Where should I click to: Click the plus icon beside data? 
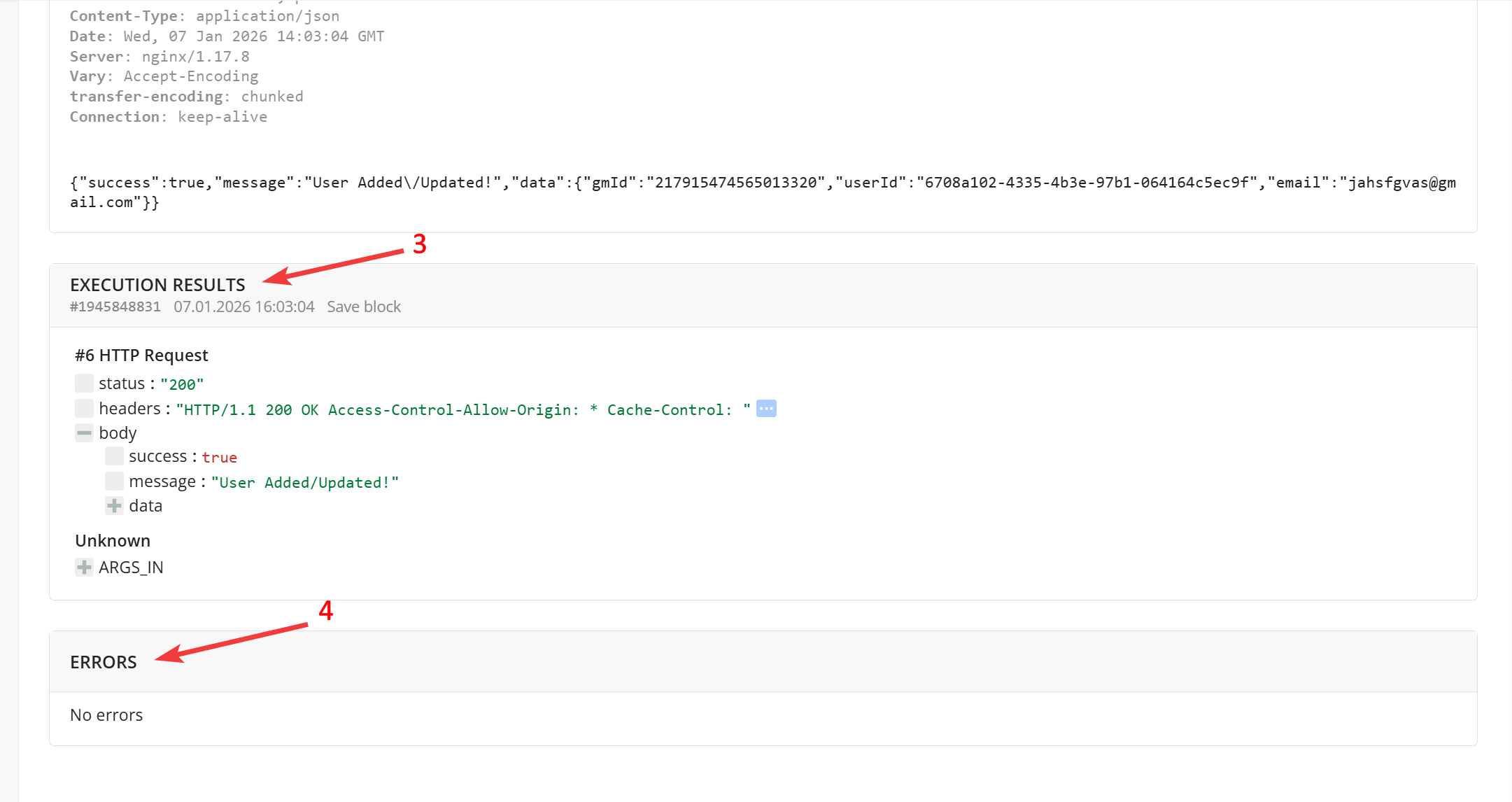[x=113, y=505]
